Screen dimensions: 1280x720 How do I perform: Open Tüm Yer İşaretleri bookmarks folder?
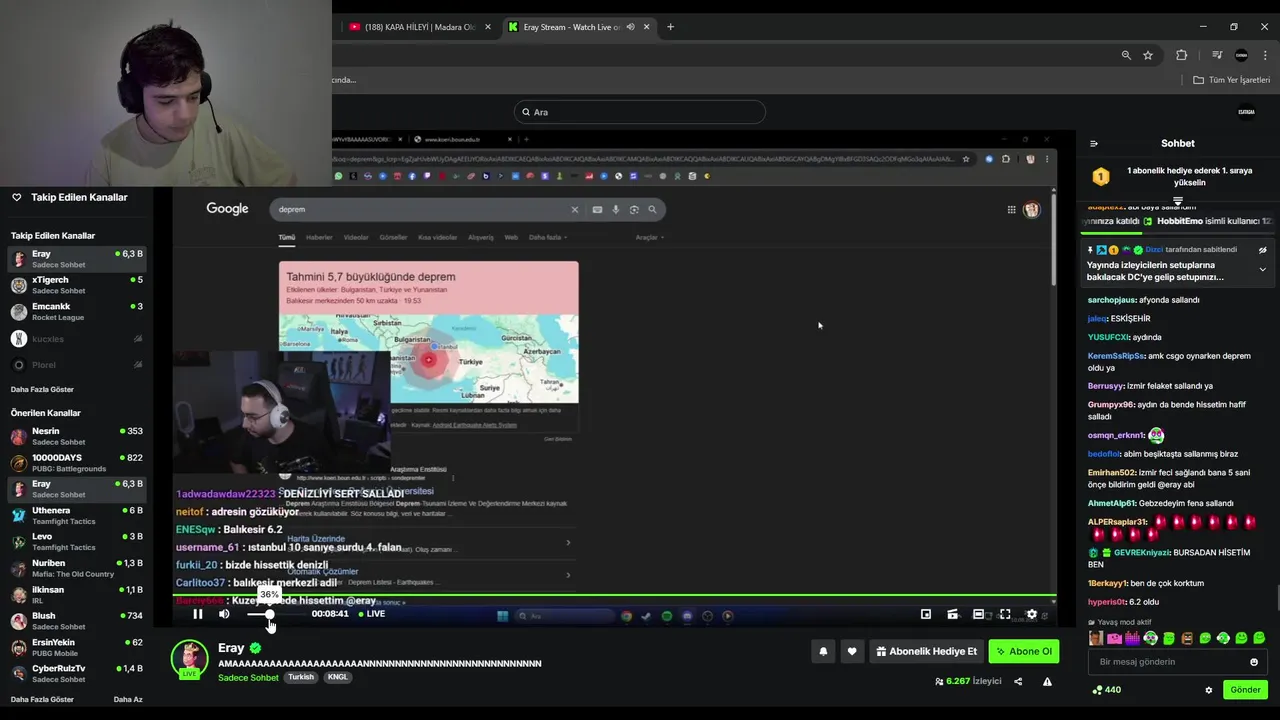[x=1232, y=80]
